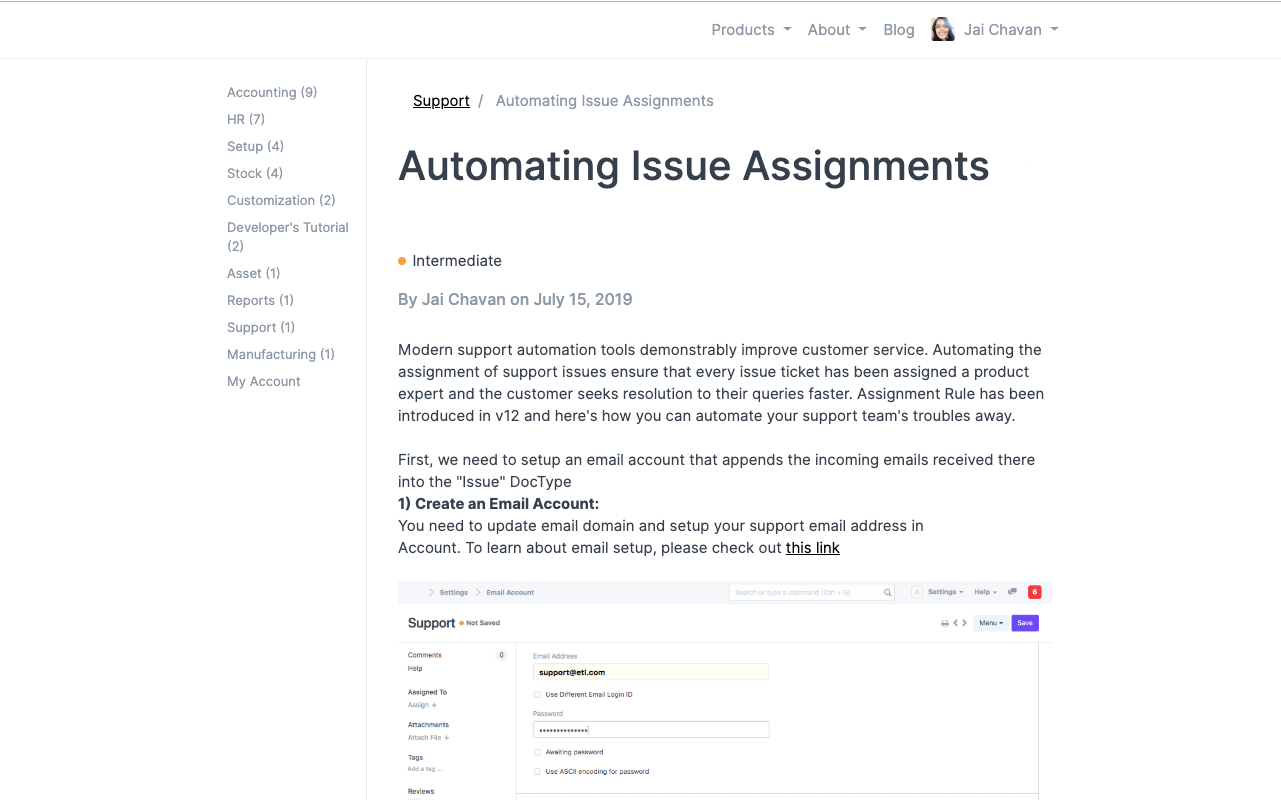Viewport: 1281px width, 800px height.
Task: Click the plus icon next to Assign
Action: [x=434, y=705]
